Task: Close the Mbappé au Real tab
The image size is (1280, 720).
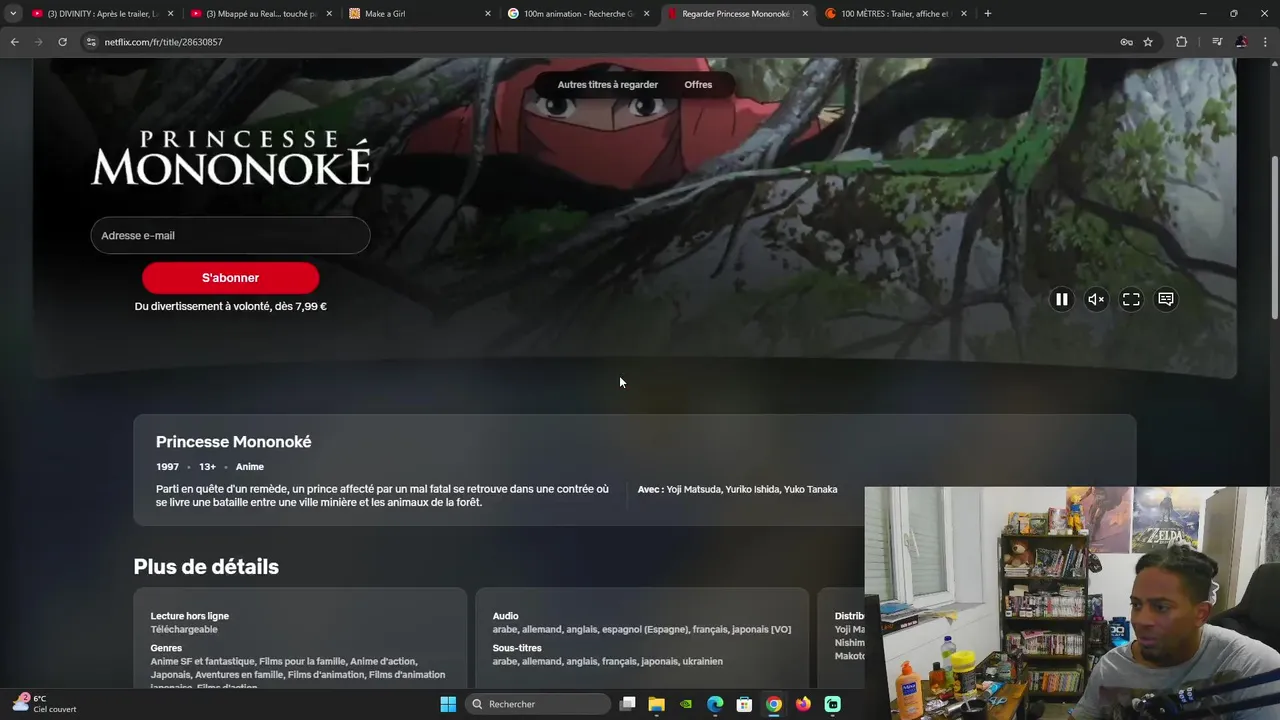Action: pos(329,14)
